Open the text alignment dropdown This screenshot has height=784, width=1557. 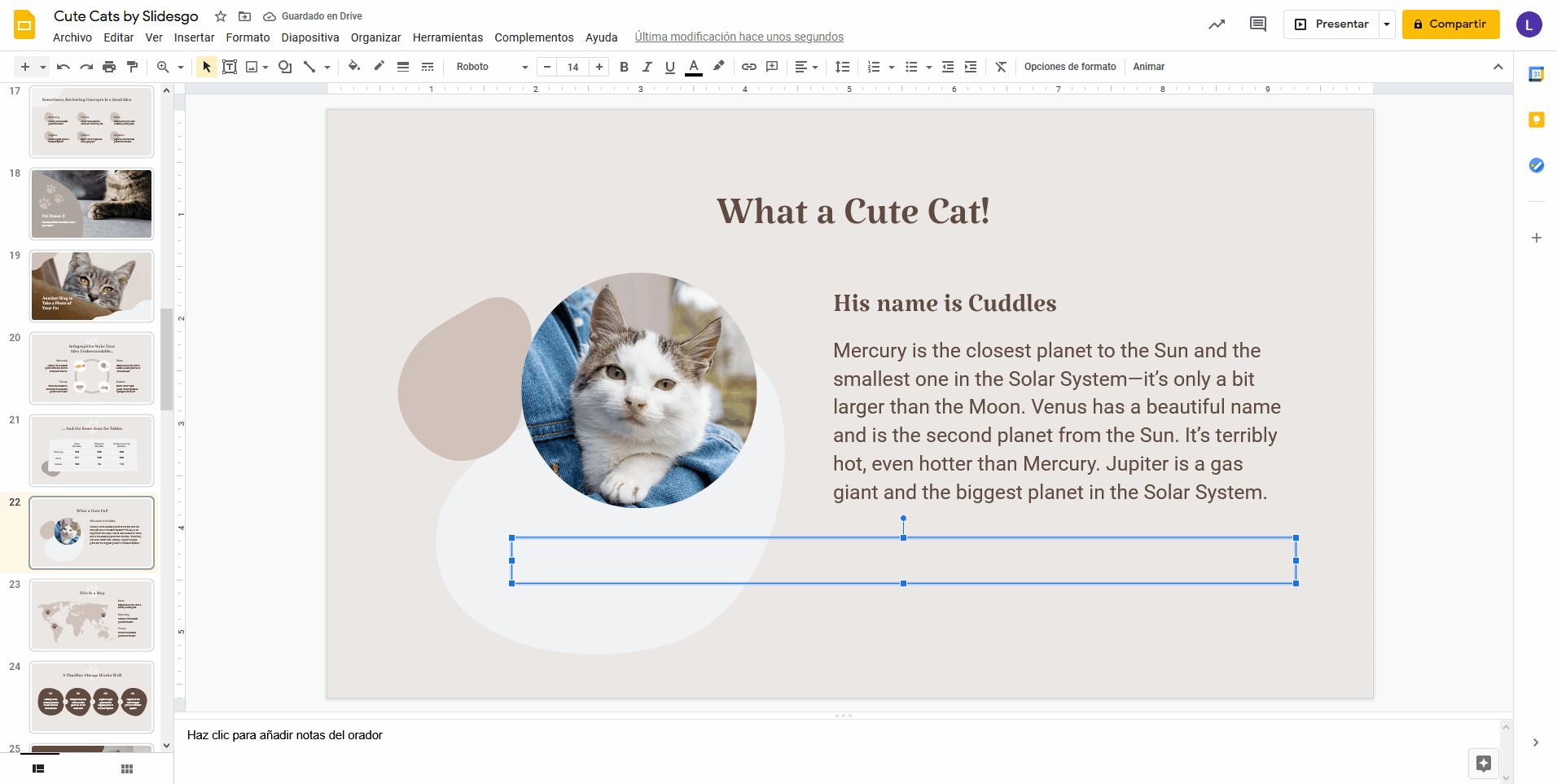tap(806, 67)
